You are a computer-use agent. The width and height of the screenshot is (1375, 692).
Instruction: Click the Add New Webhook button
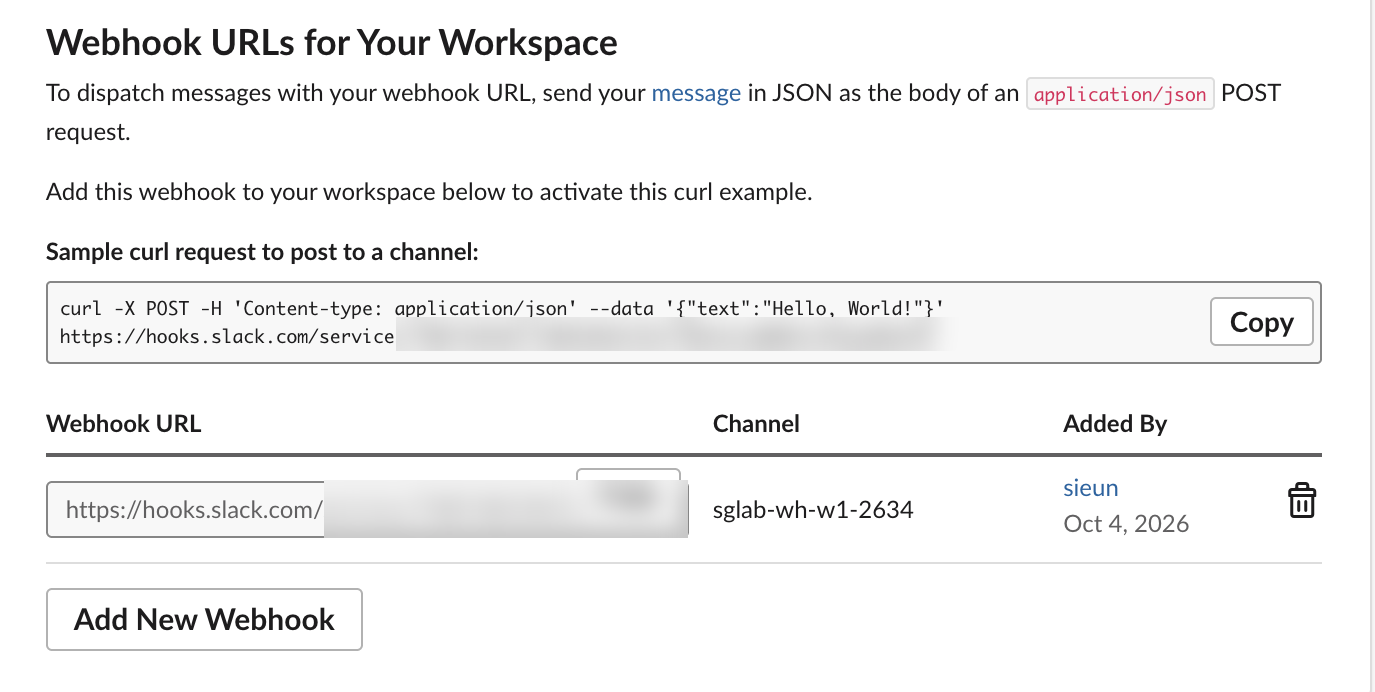(204, 619)
